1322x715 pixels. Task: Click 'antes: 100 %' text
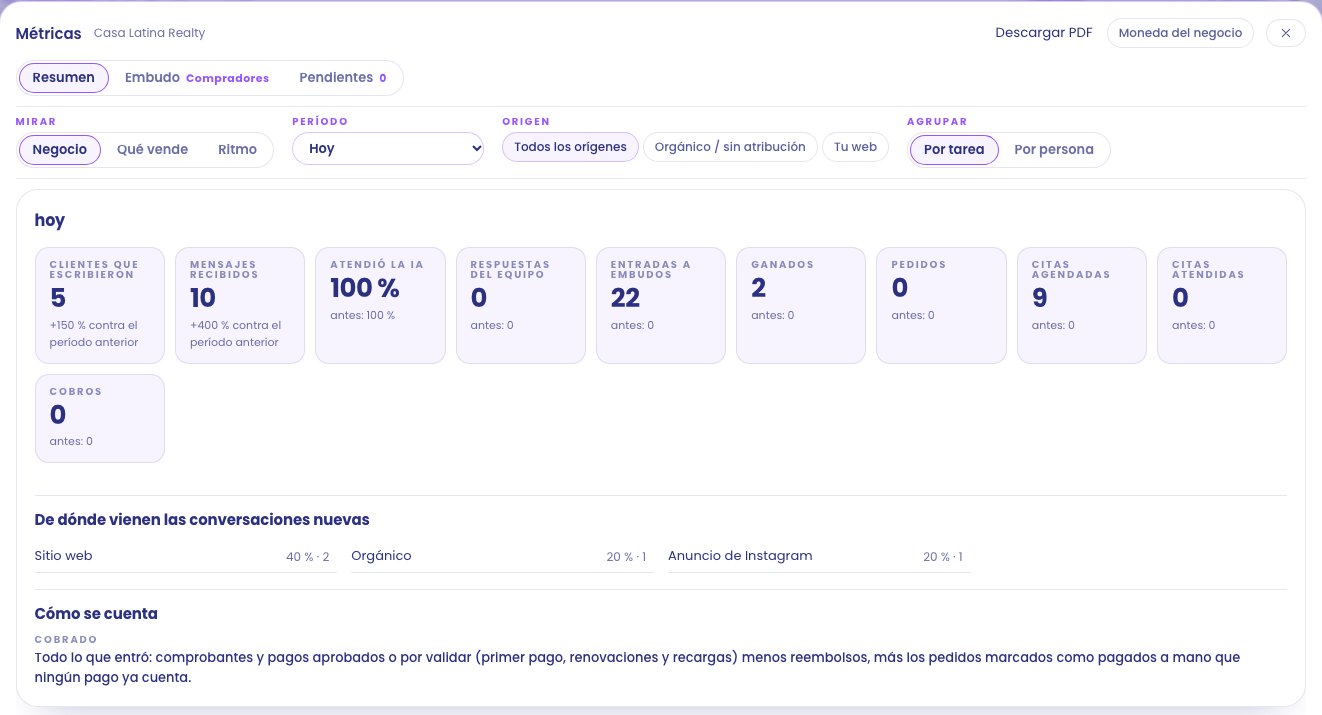coord(362,315)
